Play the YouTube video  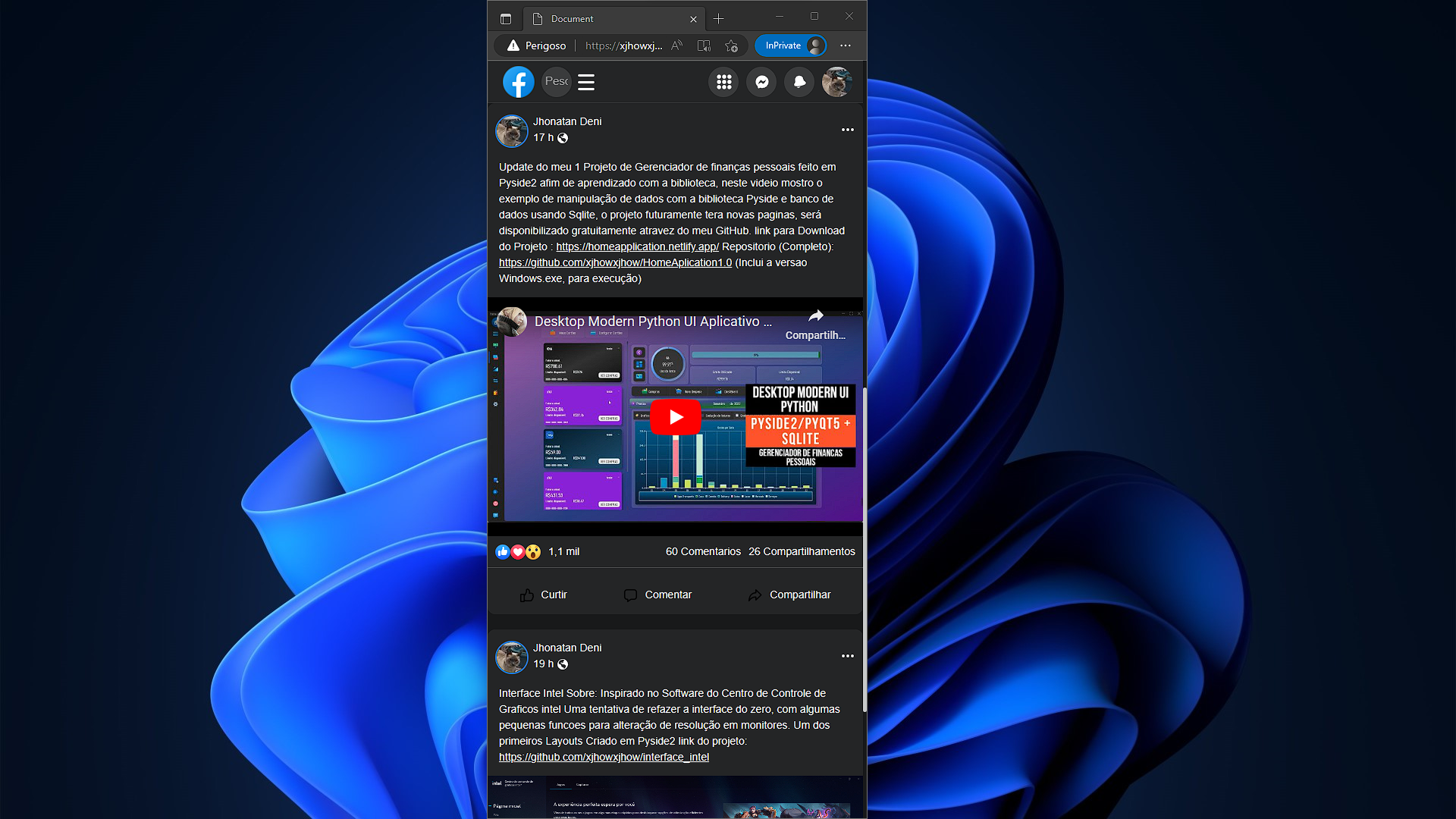(676, 417)
